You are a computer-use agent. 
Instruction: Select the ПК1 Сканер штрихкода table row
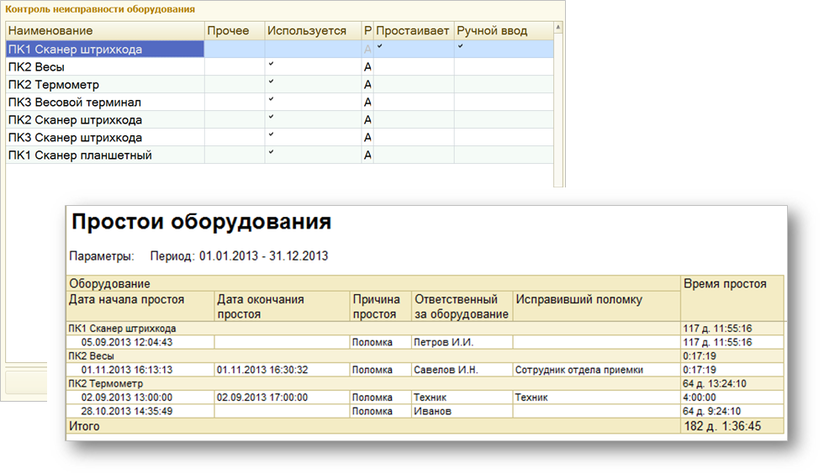(x=75, y=49)
